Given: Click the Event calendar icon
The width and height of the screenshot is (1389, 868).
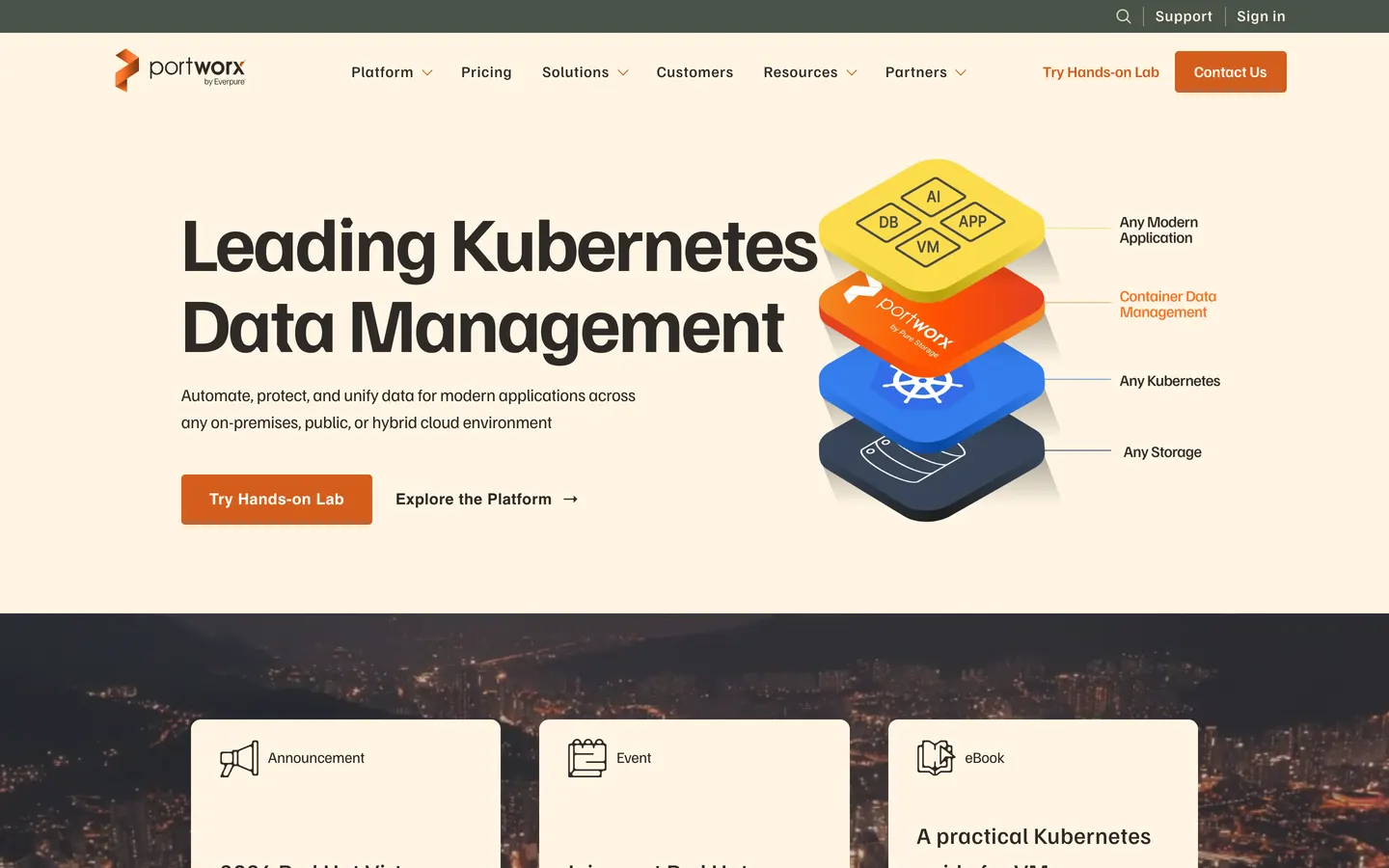Looking at the screenshot, I should tap(587, 759).
